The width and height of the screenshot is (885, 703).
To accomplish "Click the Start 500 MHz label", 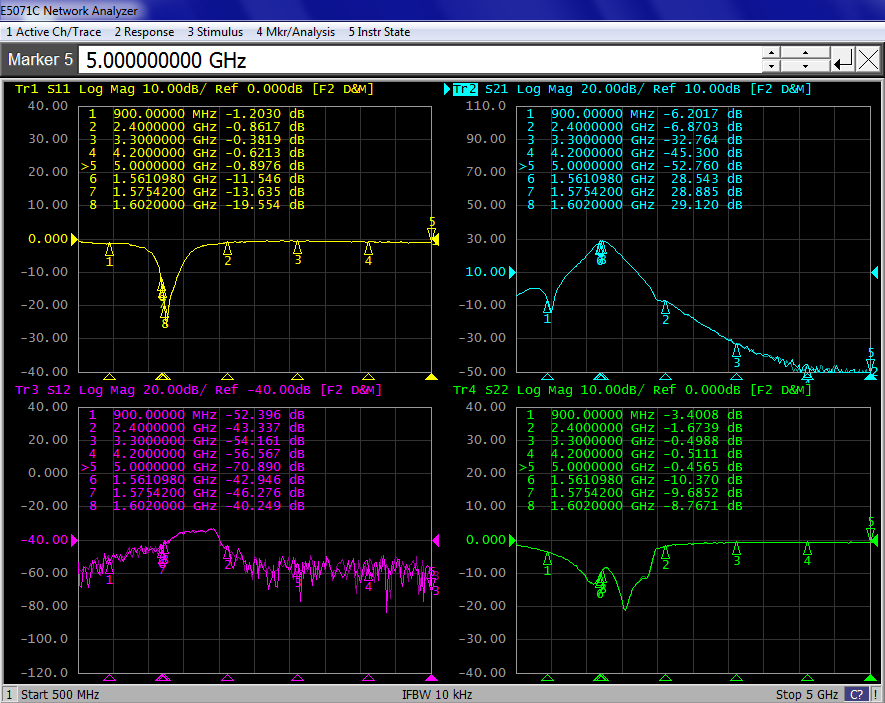I will pos(61,694).
